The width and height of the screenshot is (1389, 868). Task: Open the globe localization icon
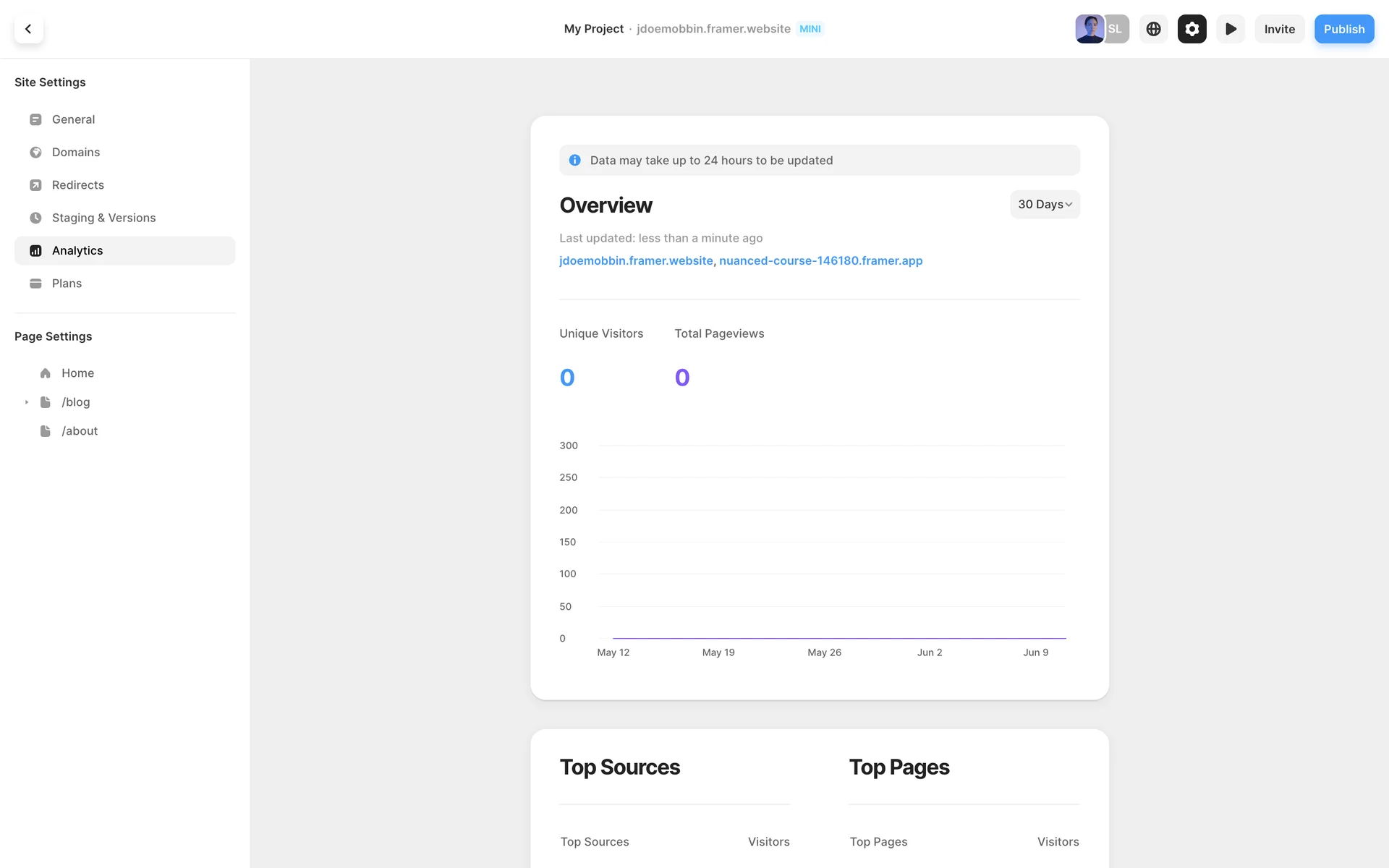[x=1153, y=29]
